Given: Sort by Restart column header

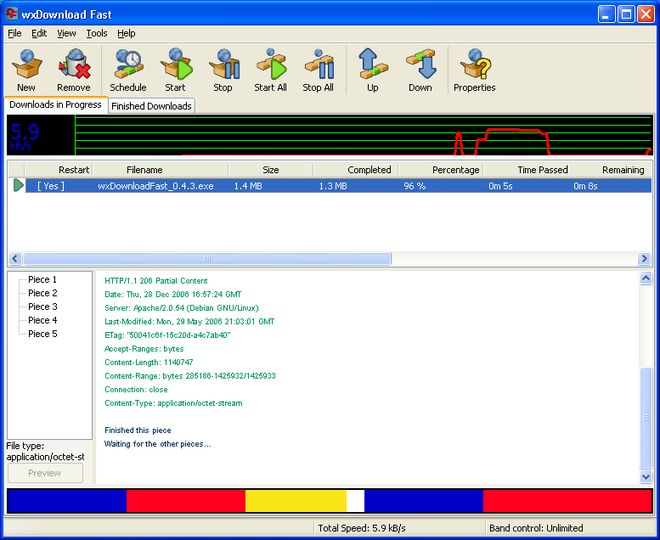Looking at the screenshot, I should [x=59, y=170].
